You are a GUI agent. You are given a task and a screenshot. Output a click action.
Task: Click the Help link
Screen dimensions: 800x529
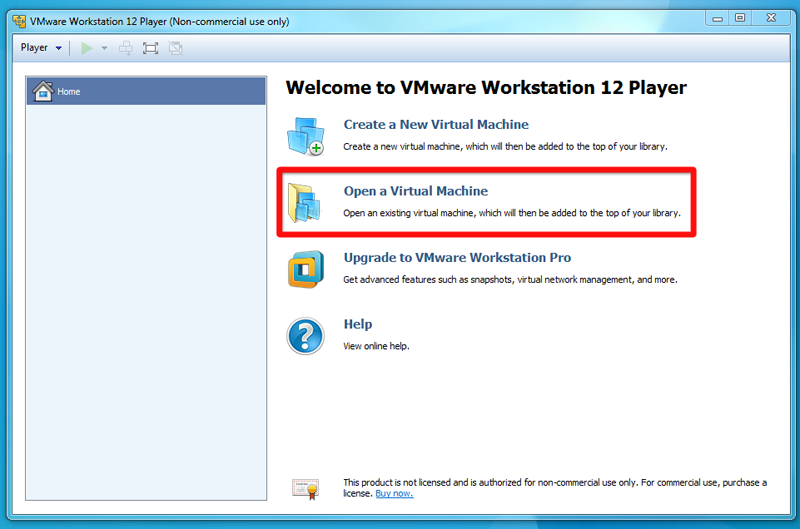358,324
